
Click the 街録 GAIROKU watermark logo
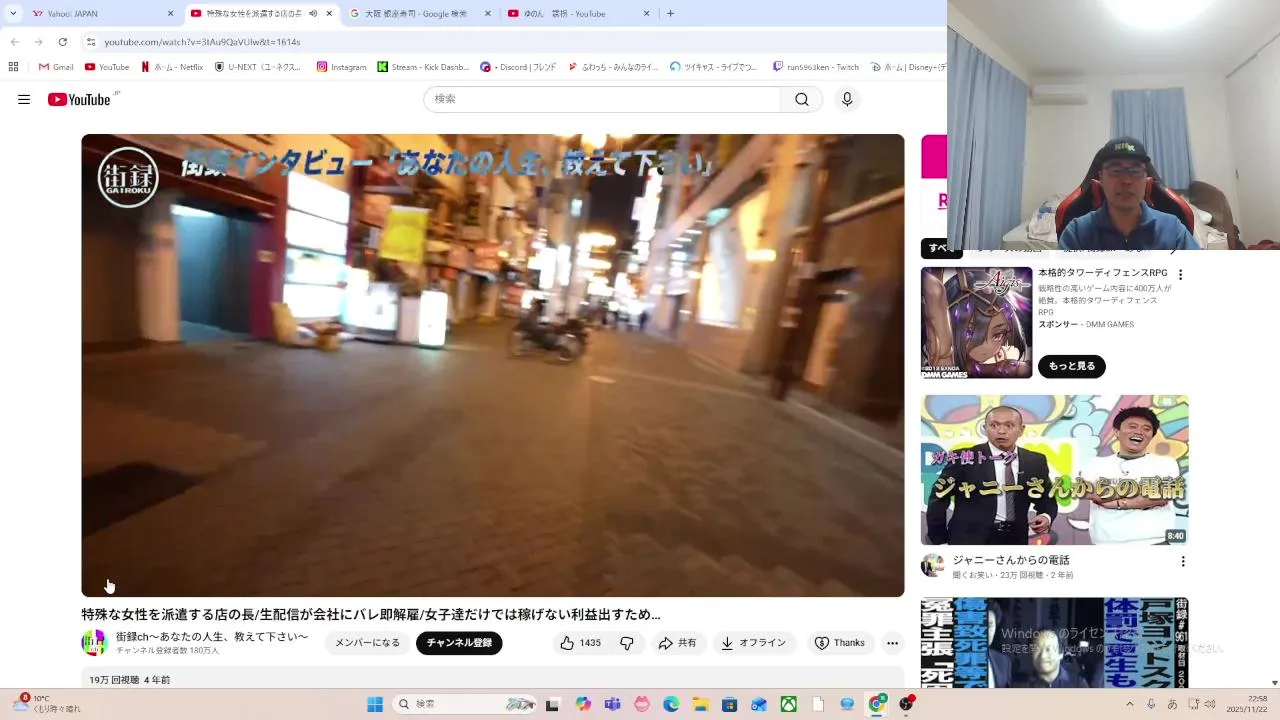tap(128, 177)
